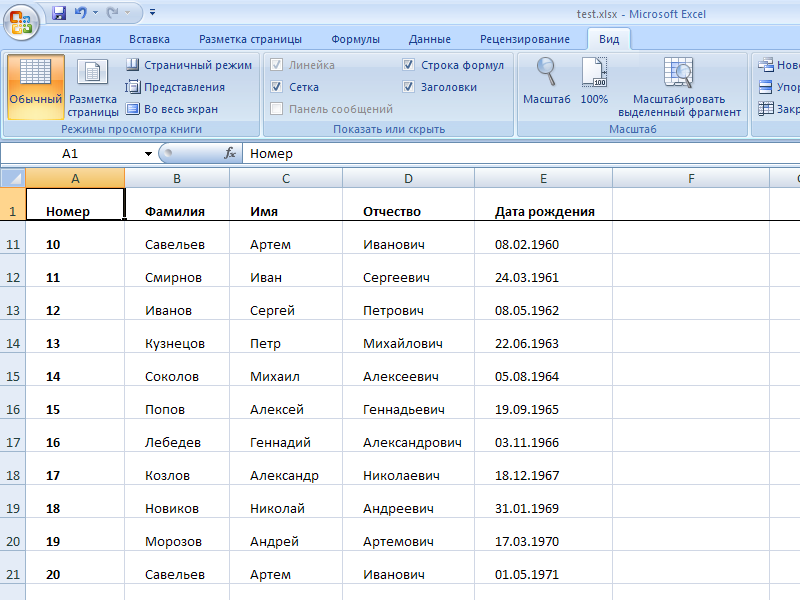Open the Redo history dropdown arrow
The image size is (800, 600).
point(128,13)
